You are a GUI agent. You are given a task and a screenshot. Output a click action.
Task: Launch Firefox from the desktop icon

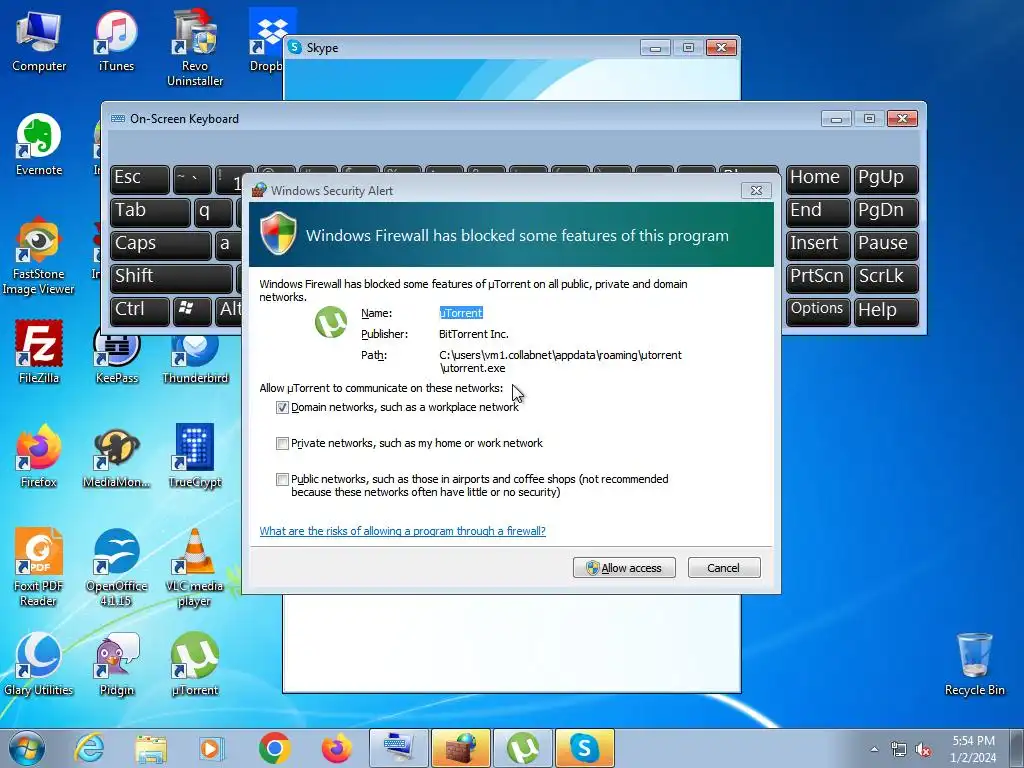[x=39, y=456]
